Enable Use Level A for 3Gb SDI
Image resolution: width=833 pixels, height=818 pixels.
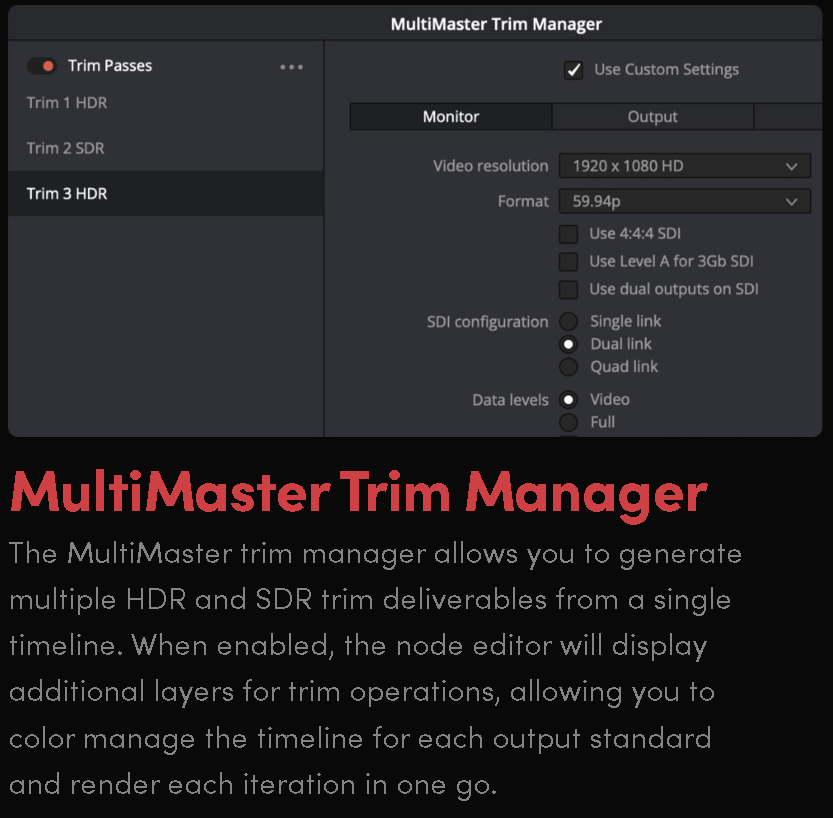click(x=568, y=261)
